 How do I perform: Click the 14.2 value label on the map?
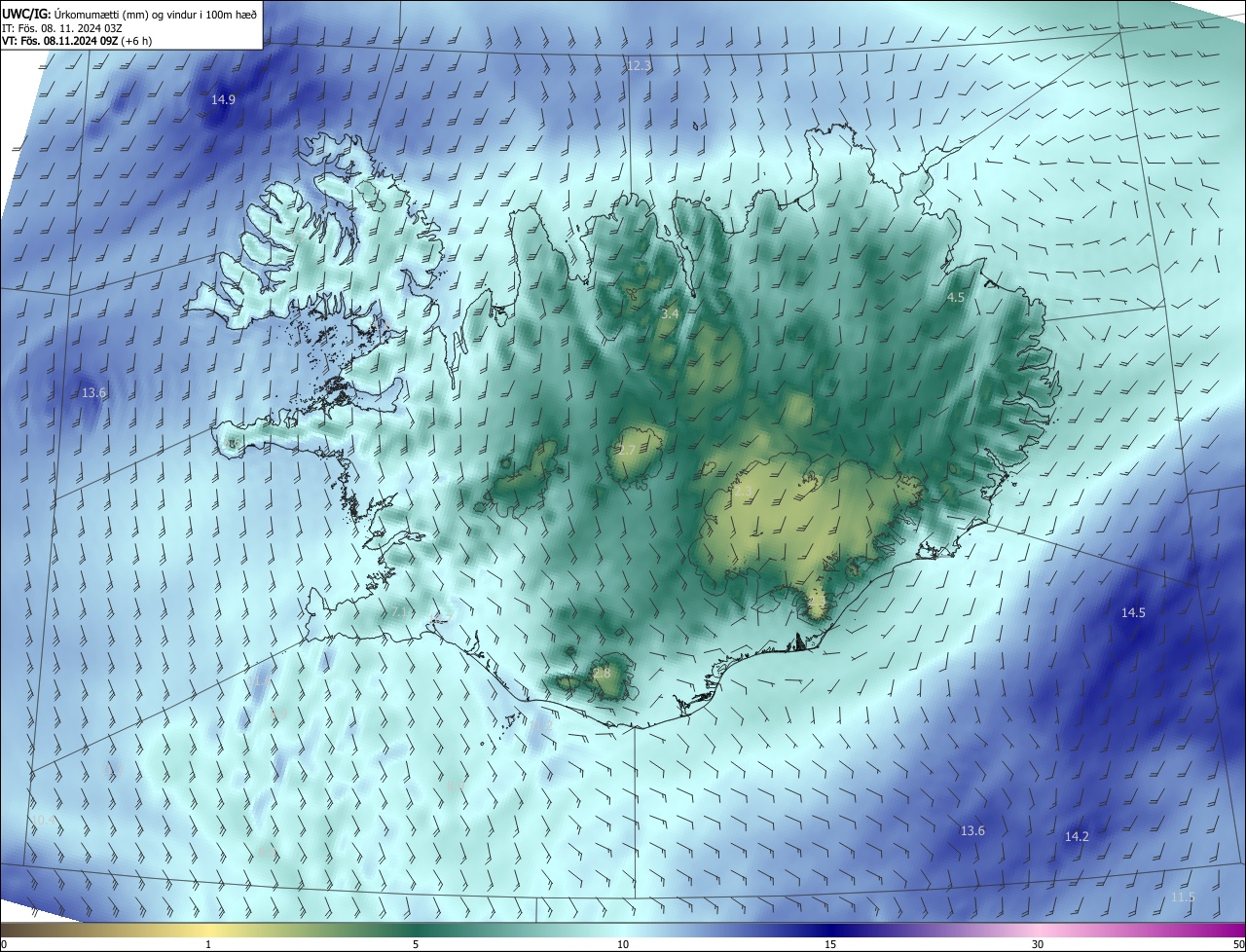[x=1077, y=837]
